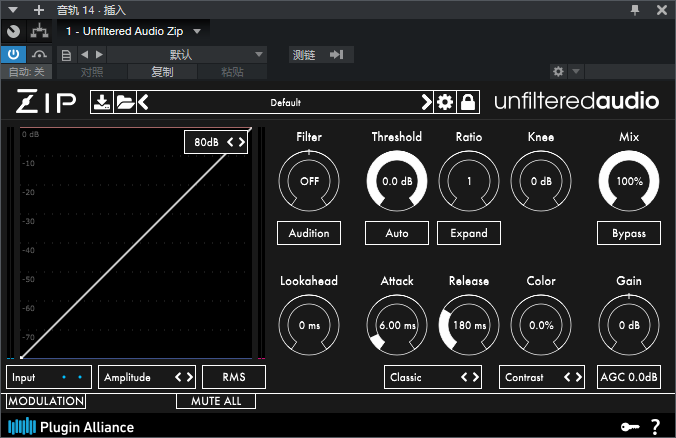This screenshot has height=438, width=676.
Task: Open Zip plugin settings gear
Action: pos(444,102)
